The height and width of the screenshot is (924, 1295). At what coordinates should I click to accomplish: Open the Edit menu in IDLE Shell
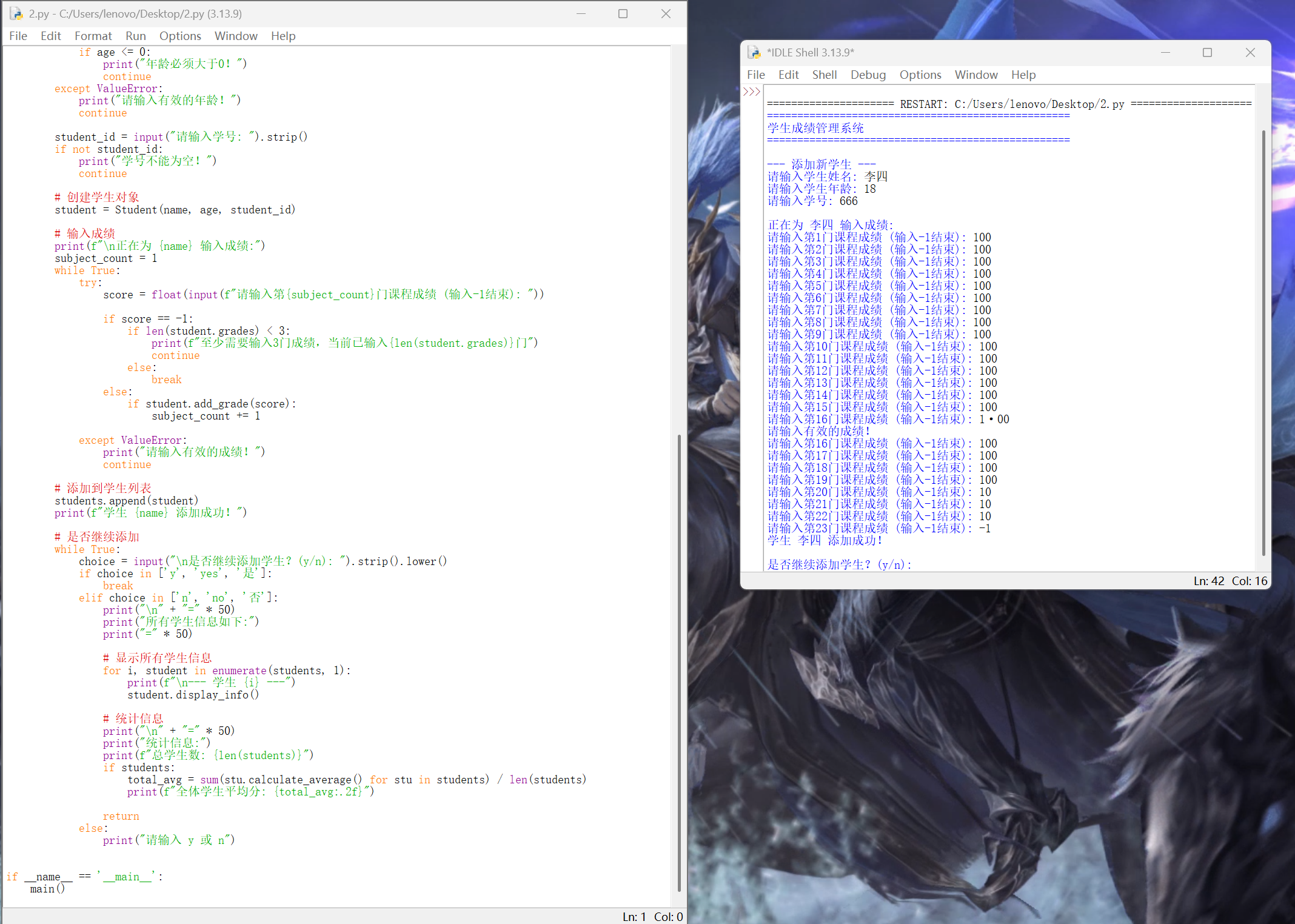788,75
